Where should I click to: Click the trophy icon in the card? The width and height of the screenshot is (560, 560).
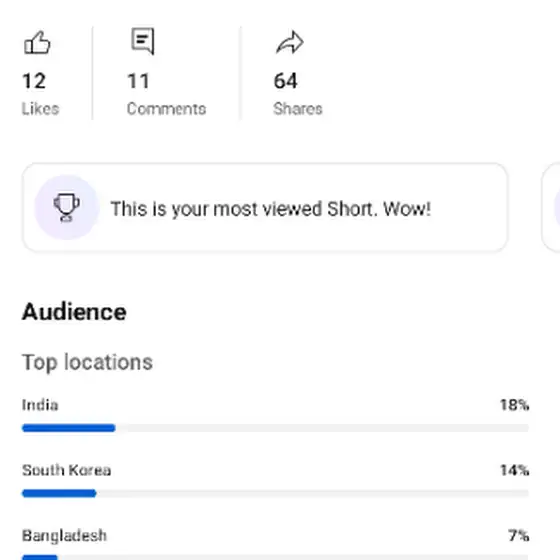pyautogui.click(x=66, y=208)
